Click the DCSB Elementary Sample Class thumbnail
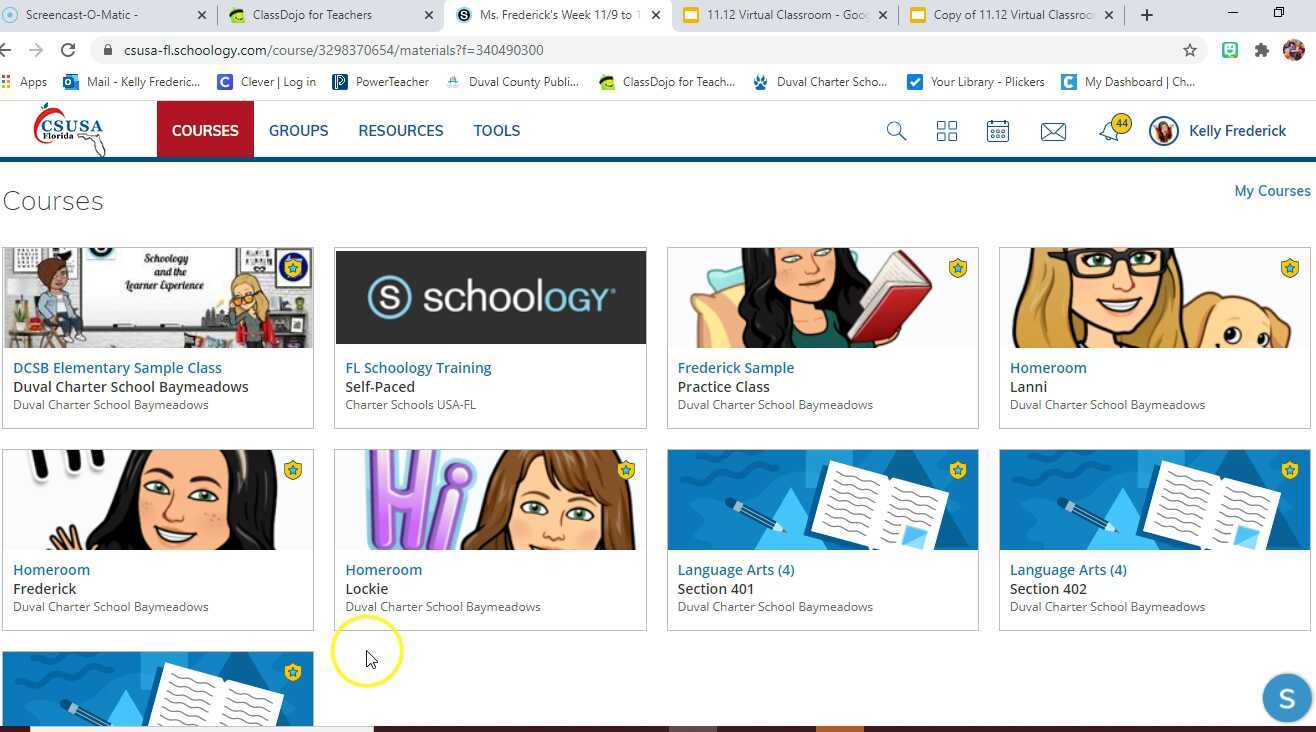The image size is (1316, 732). (158, 298)
